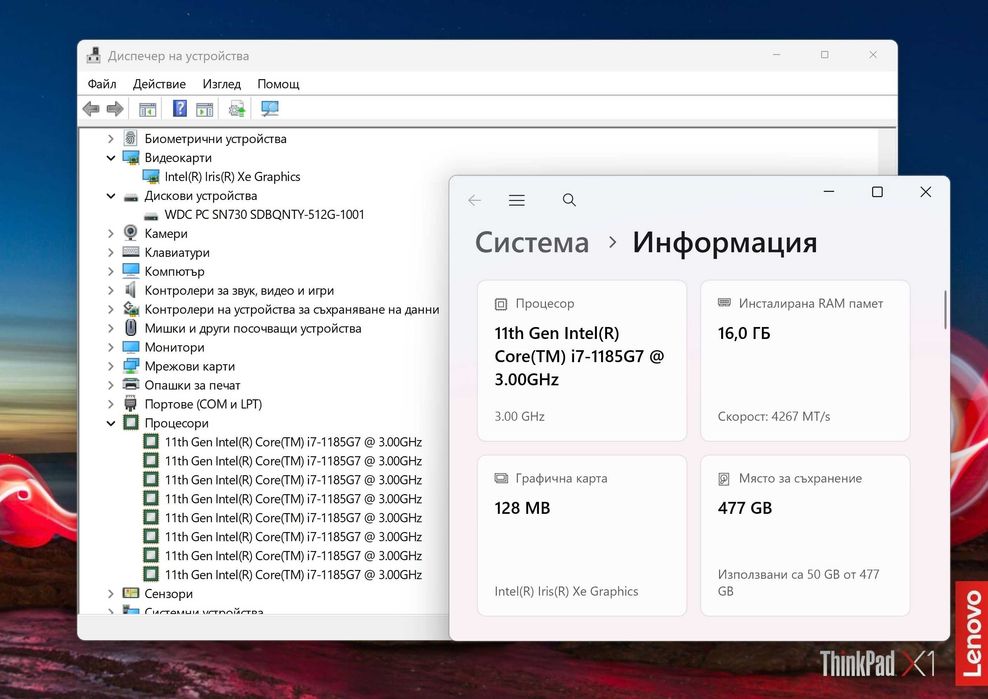The image size is (988, 699).
Task: Click the sound controllers speaker icon
Action: coord(130,289)
